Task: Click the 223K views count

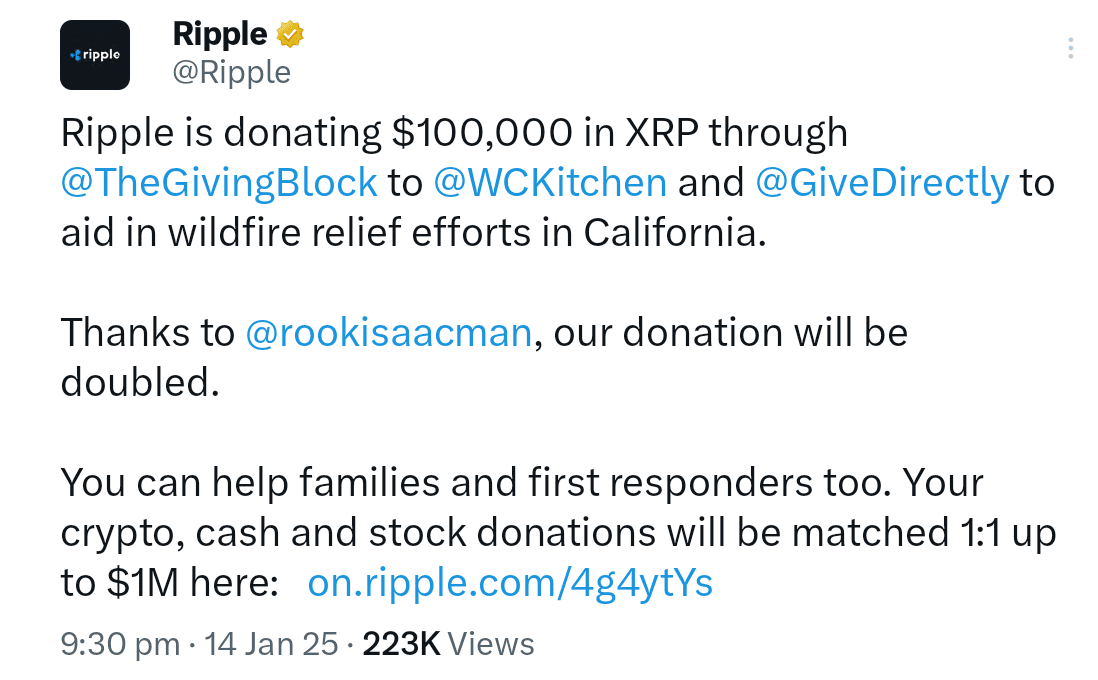Action: [x=406, y=644]
